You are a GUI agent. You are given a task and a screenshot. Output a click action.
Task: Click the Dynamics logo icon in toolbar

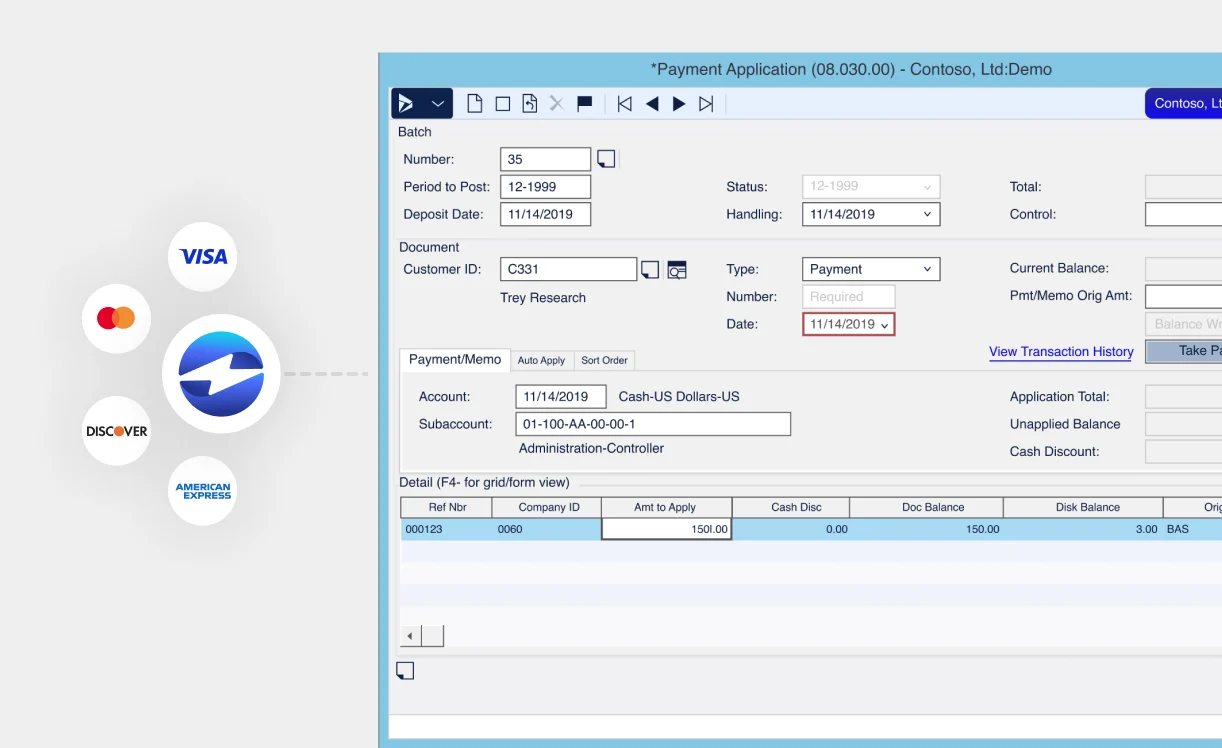point(405,103)
